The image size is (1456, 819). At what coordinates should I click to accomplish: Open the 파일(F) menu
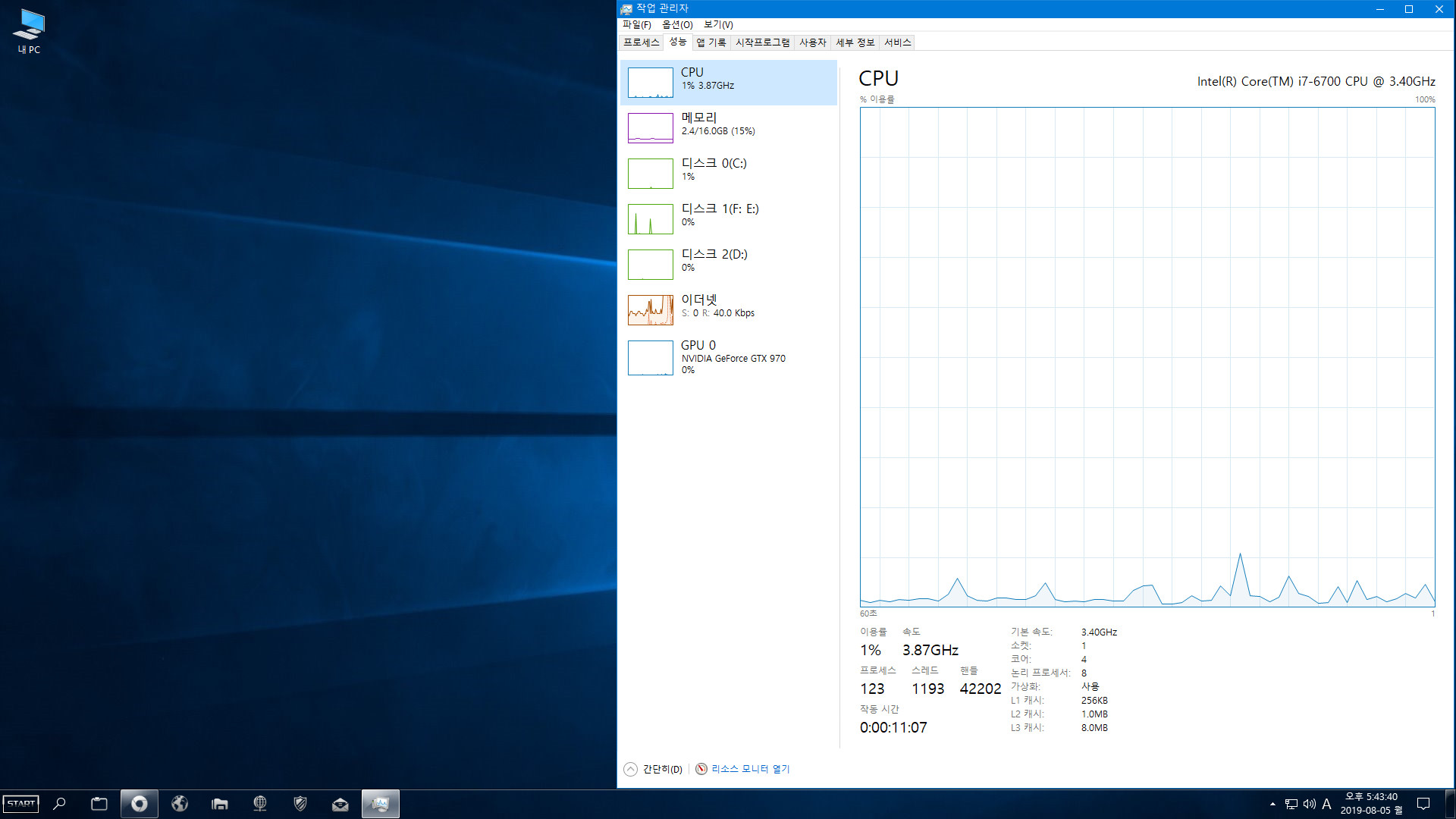pos(637,25)
